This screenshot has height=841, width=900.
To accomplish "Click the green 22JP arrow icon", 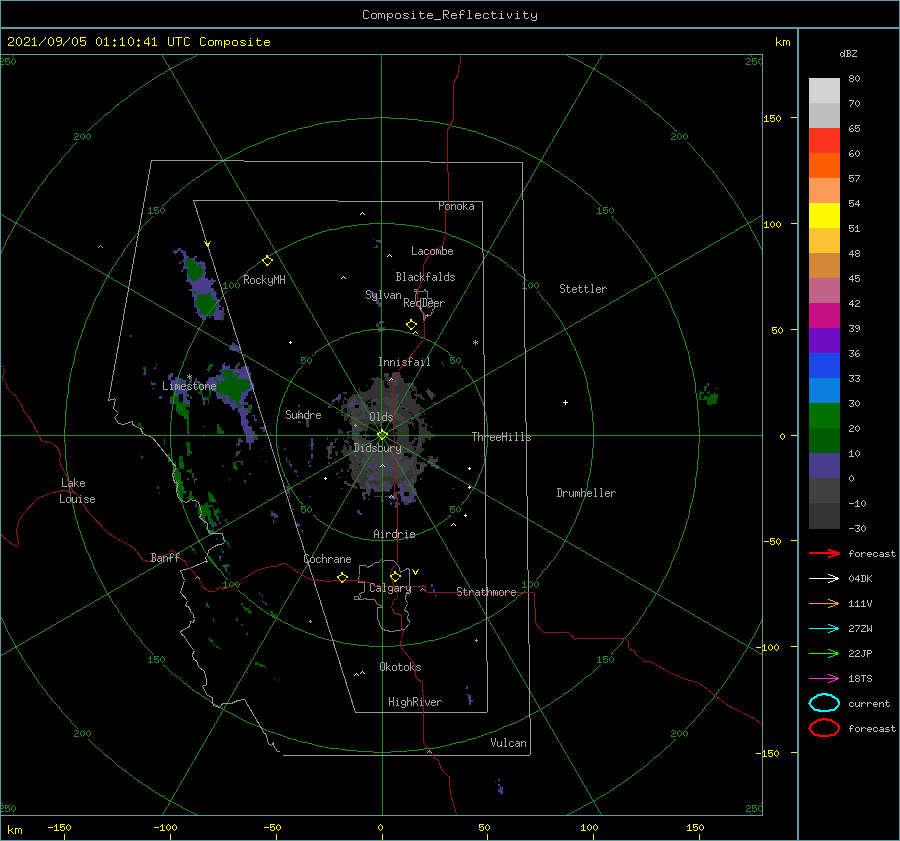I will pyautogui.click(x=824, y=653).
